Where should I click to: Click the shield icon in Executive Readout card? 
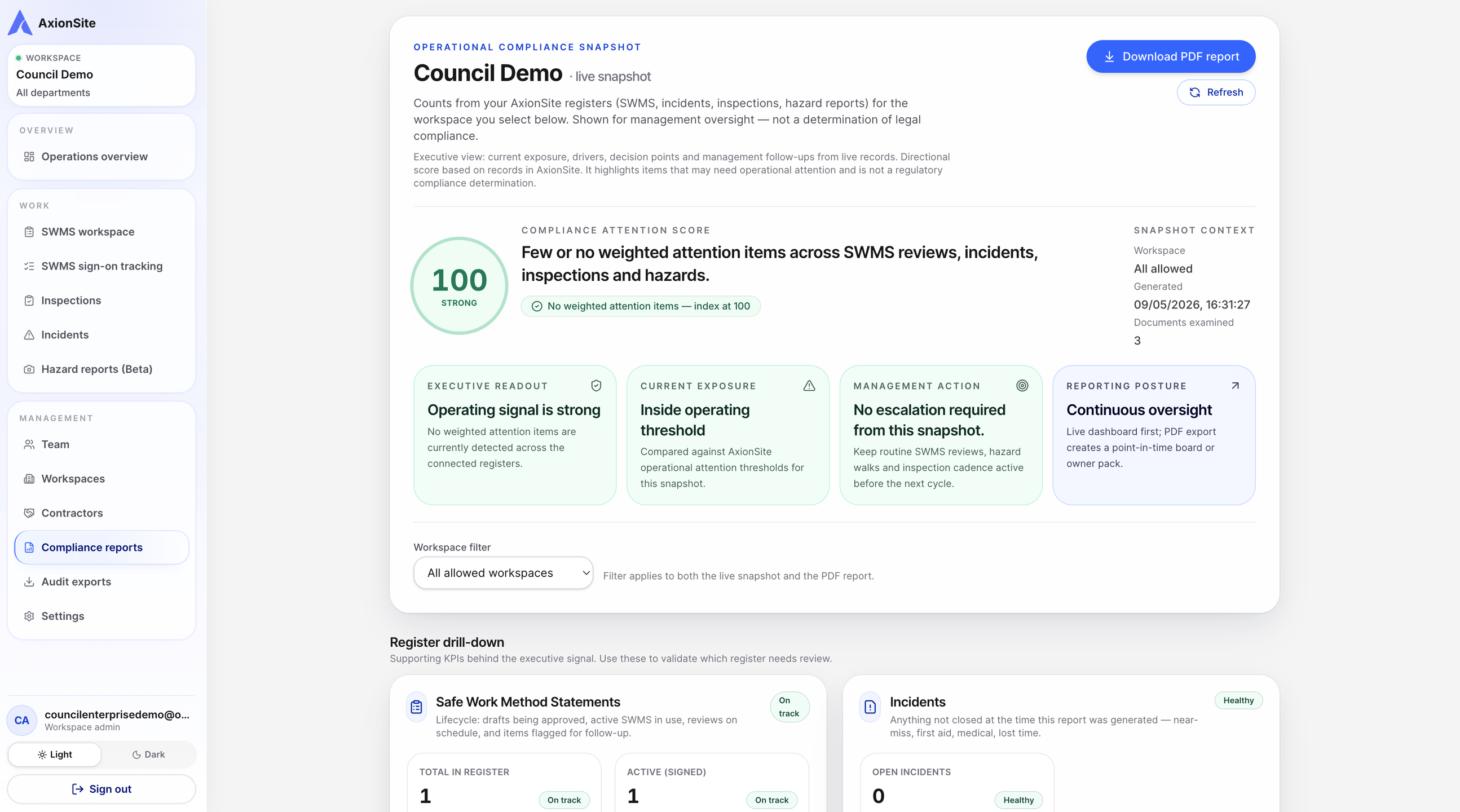point(596,386)
